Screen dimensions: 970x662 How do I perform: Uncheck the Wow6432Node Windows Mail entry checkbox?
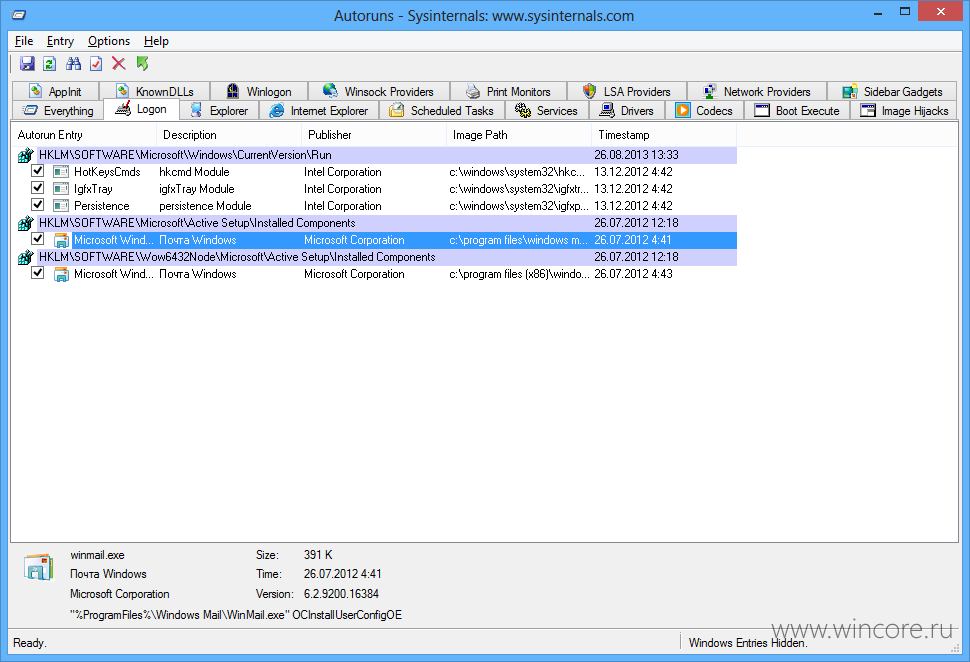click(x=38, y=273)
